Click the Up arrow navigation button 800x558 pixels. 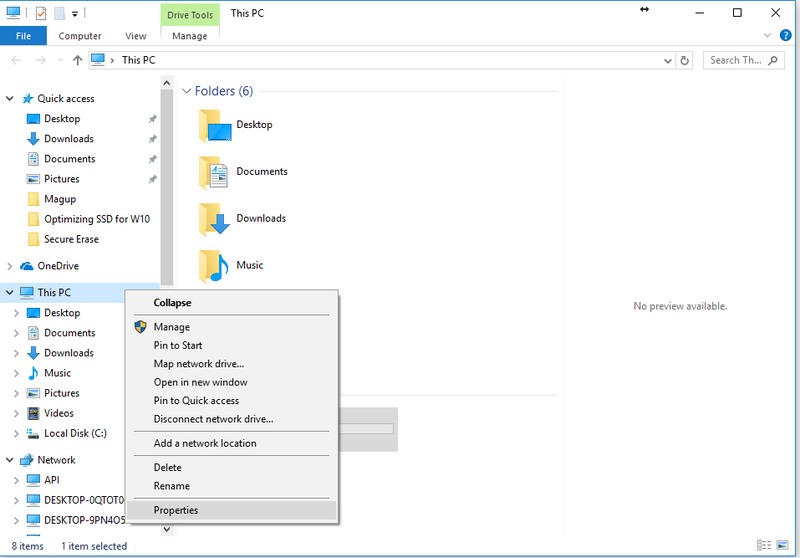point(78,60)
